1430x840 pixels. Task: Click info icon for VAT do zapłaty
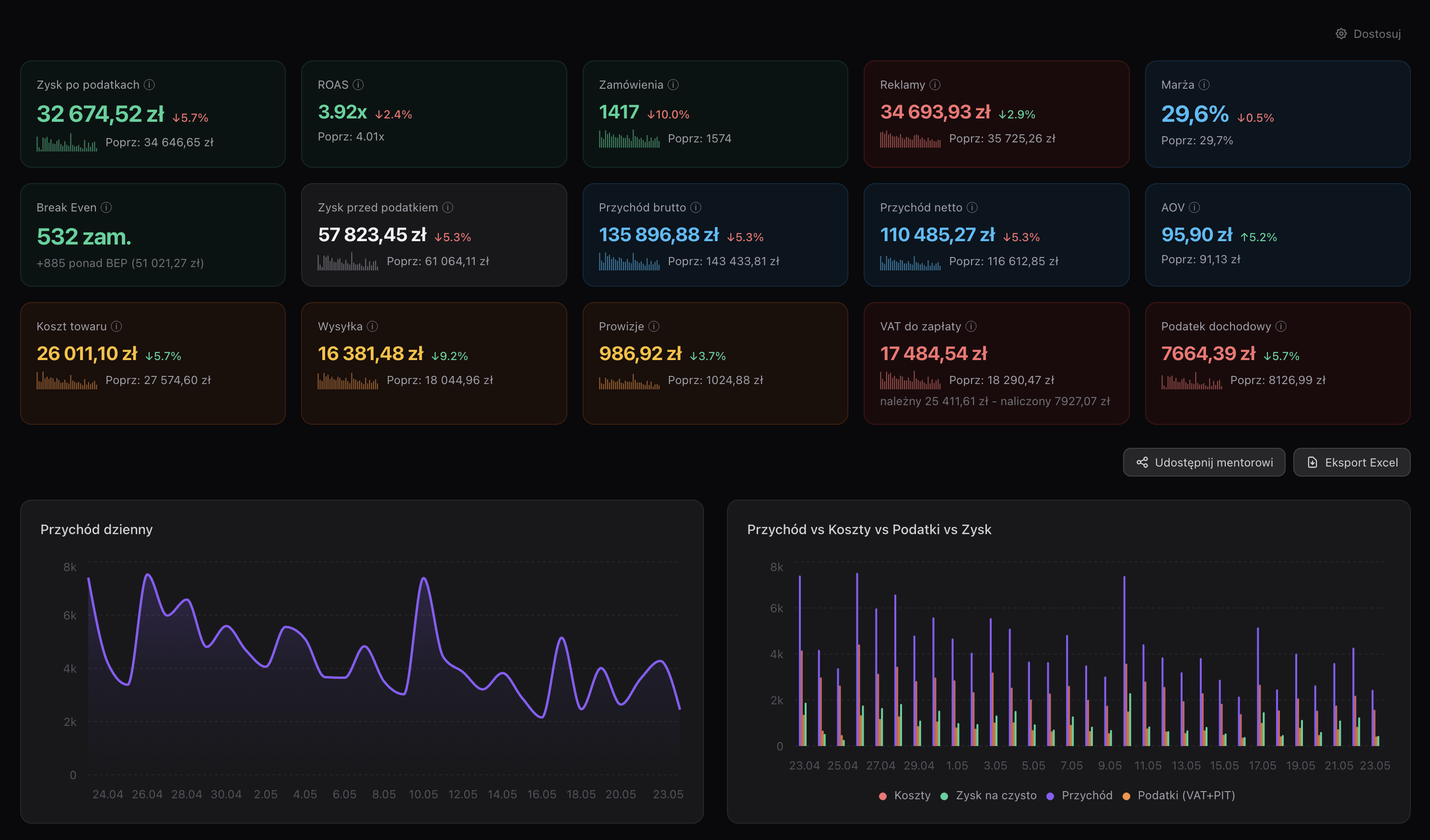[971, 326]
